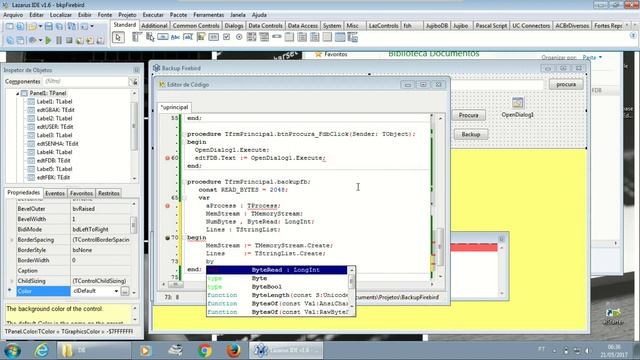This screenshot has height=360, width=640.
Task: Pick the TButton component icon
Action: pyautogui.click(x=162, y=38)
